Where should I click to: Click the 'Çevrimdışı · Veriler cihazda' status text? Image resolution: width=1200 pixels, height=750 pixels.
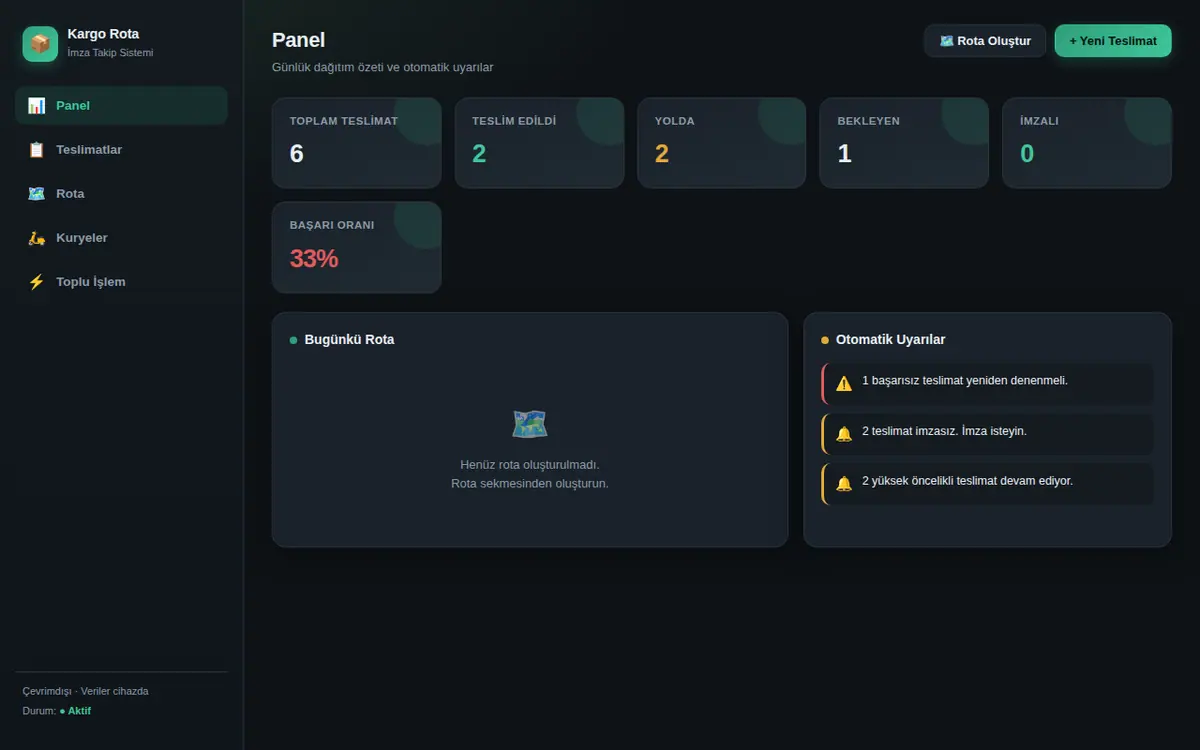[x=86, y=691]
